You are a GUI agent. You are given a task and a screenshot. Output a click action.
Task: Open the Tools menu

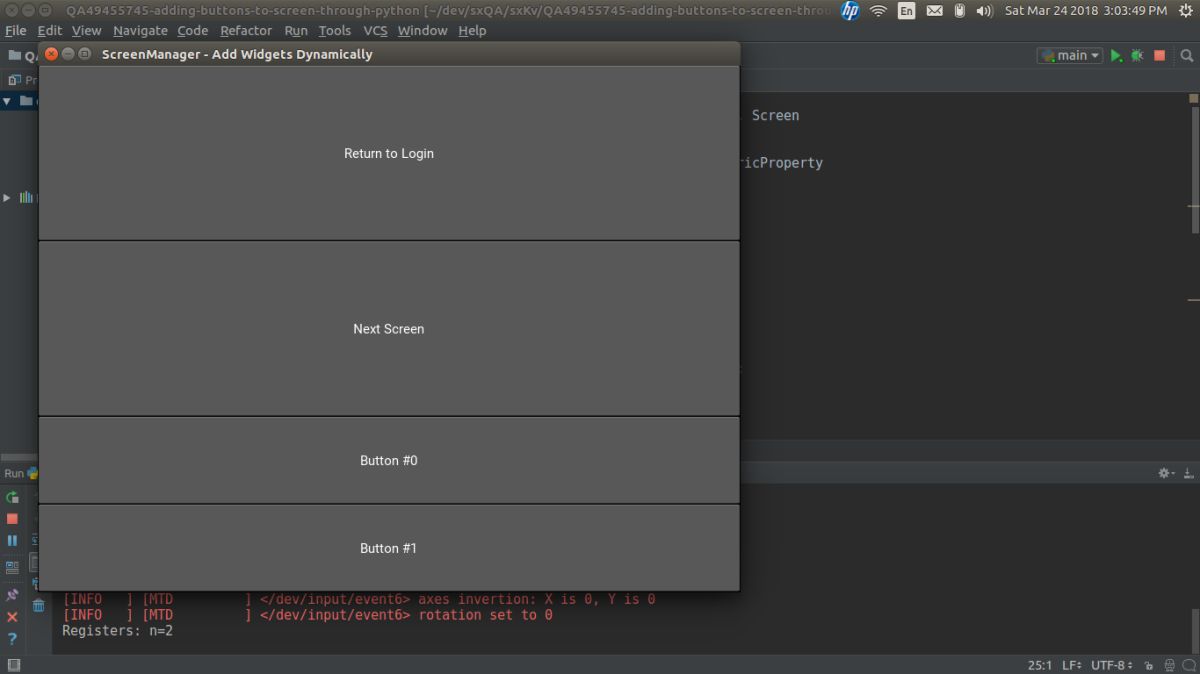pyautogui.click(x=335, y=30)
